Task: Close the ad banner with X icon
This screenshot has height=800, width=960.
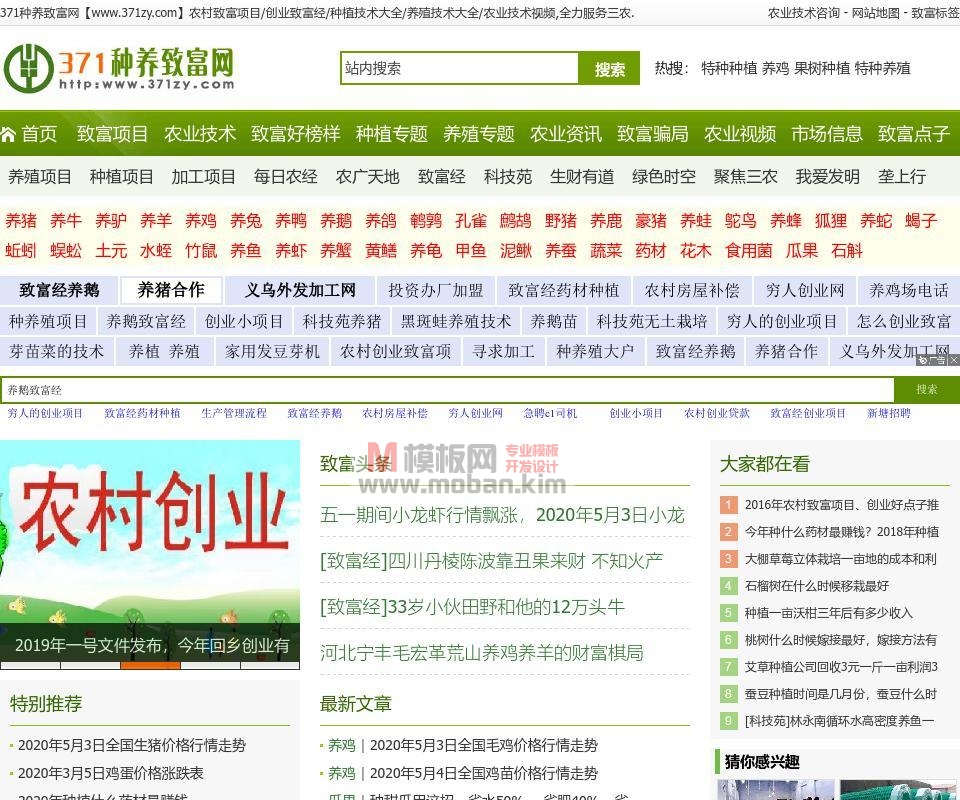Action: point(953,361)
